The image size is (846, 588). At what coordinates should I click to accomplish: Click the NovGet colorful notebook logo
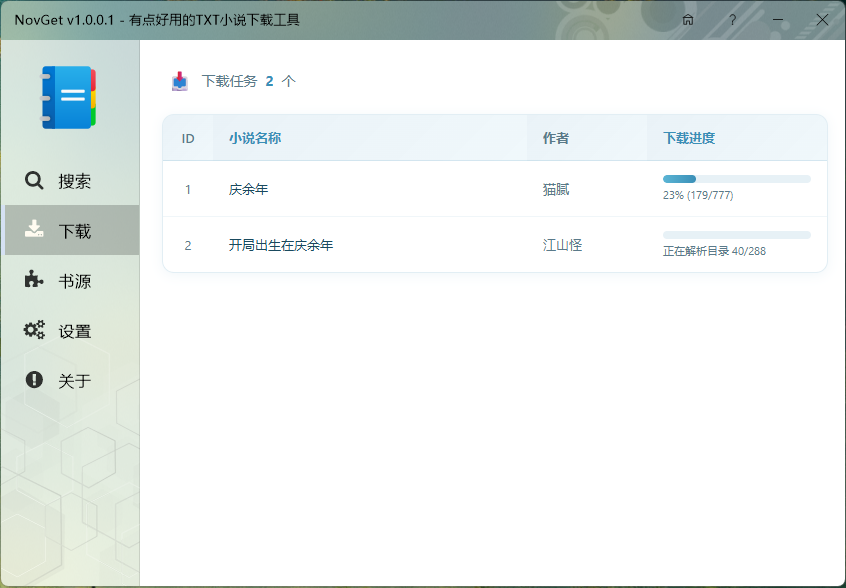point(68,96)
